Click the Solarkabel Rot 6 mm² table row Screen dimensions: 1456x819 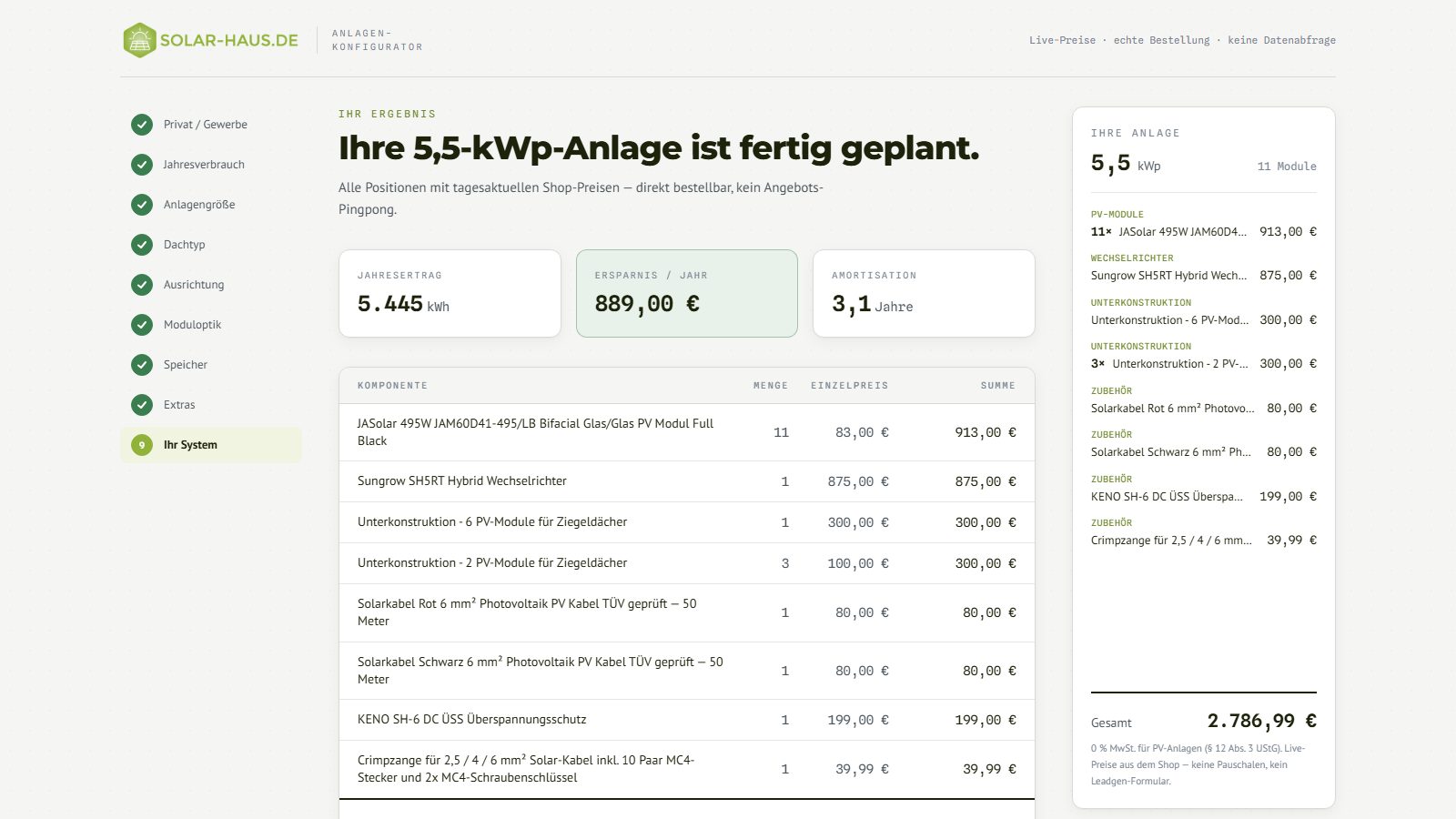pyautogui.click(x=687, y=612)
